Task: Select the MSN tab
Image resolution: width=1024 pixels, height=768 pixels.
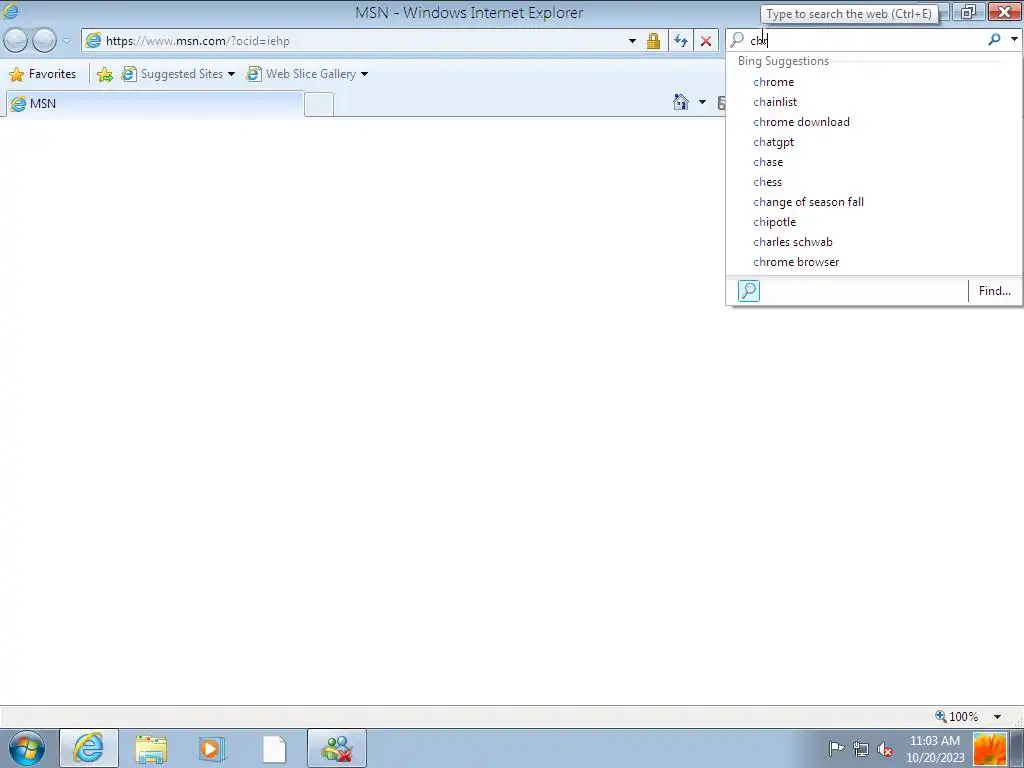Action: tap(155, 104)
